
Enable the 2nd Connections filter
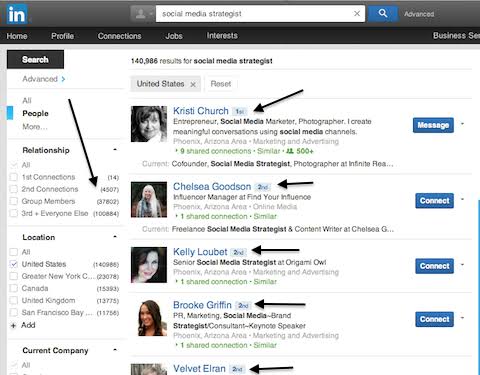pos(14,189)
